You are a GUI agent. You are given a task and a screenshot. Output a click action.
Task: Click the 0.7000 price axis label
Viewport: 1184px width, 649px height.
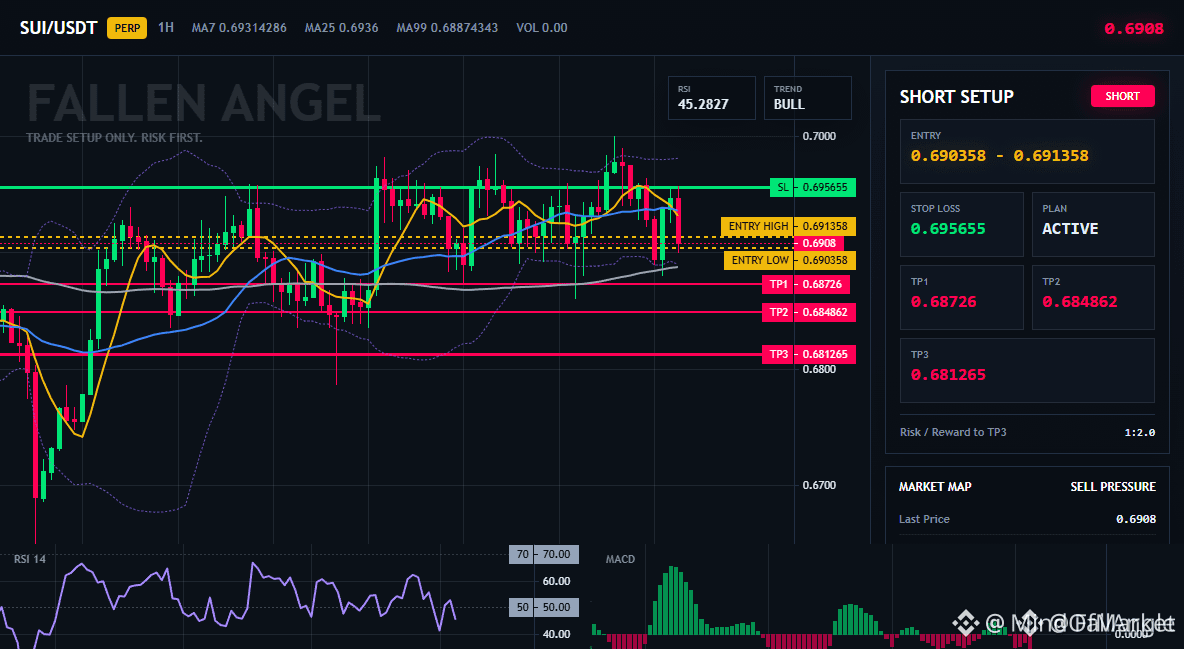819,136
